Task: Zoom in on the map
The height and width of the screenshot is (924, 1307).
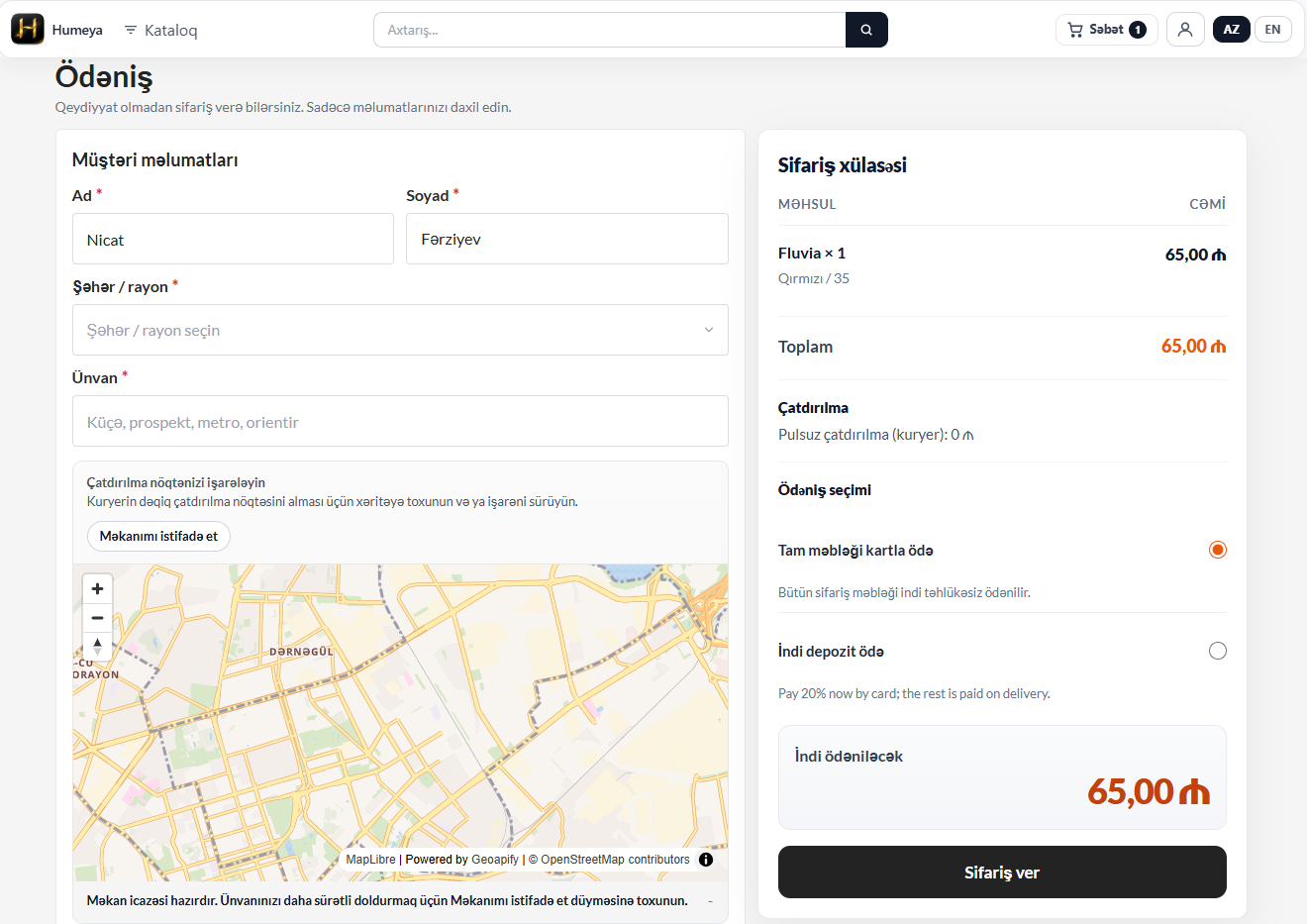Action: [x=97, y=589]
